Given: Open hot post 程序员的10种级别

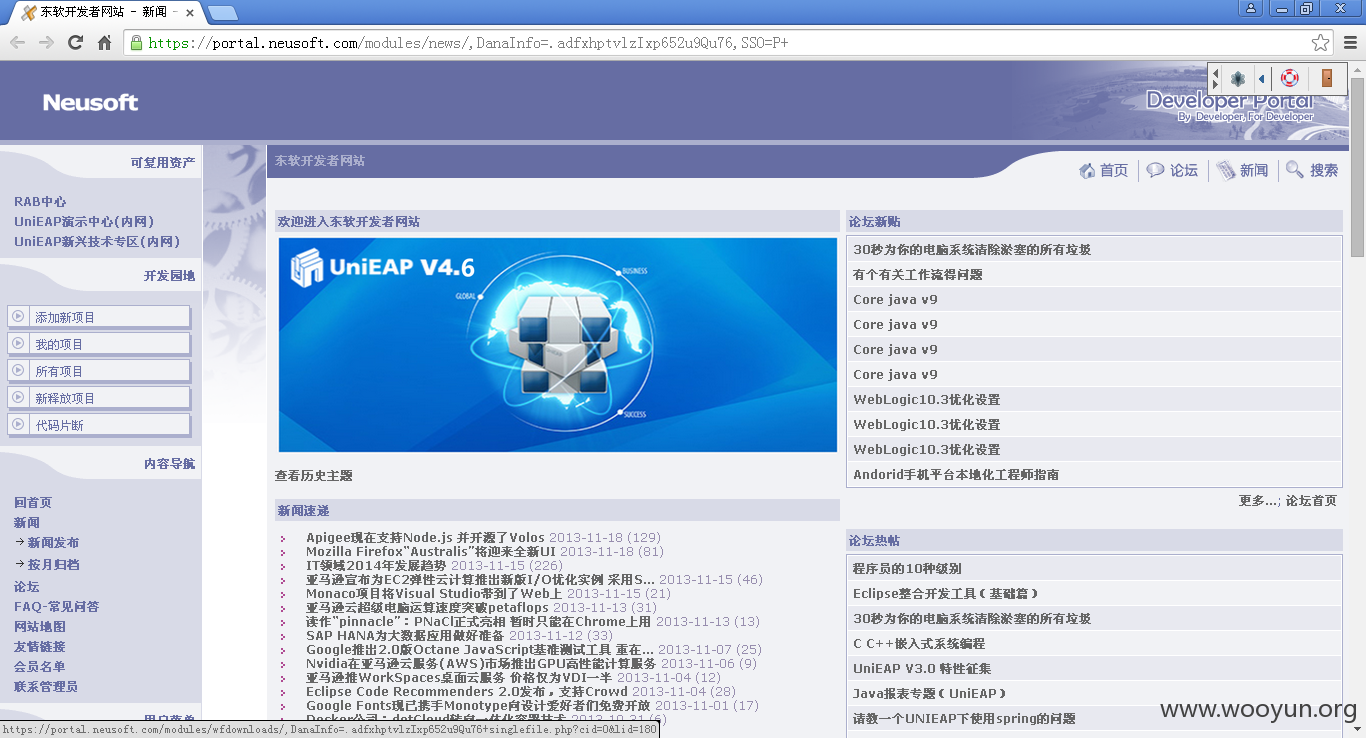Looking at the screenshot, I should pyautogui.click(x=907, y=568).
